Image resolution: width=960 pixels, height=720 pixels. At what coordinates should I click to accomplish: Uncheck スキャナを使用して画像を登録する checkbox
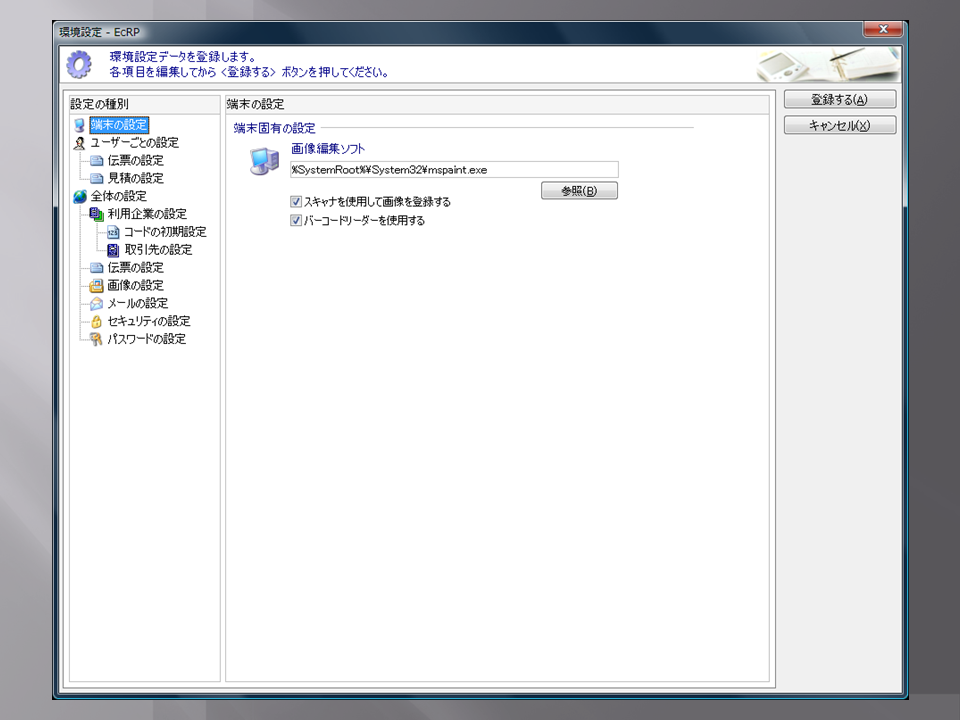click(x=296, y=202)
